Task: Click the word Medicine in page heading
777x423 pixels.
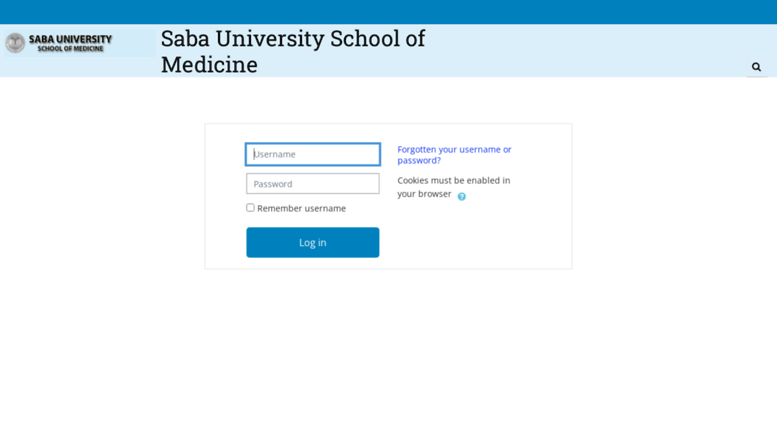Action: [209, 65]
